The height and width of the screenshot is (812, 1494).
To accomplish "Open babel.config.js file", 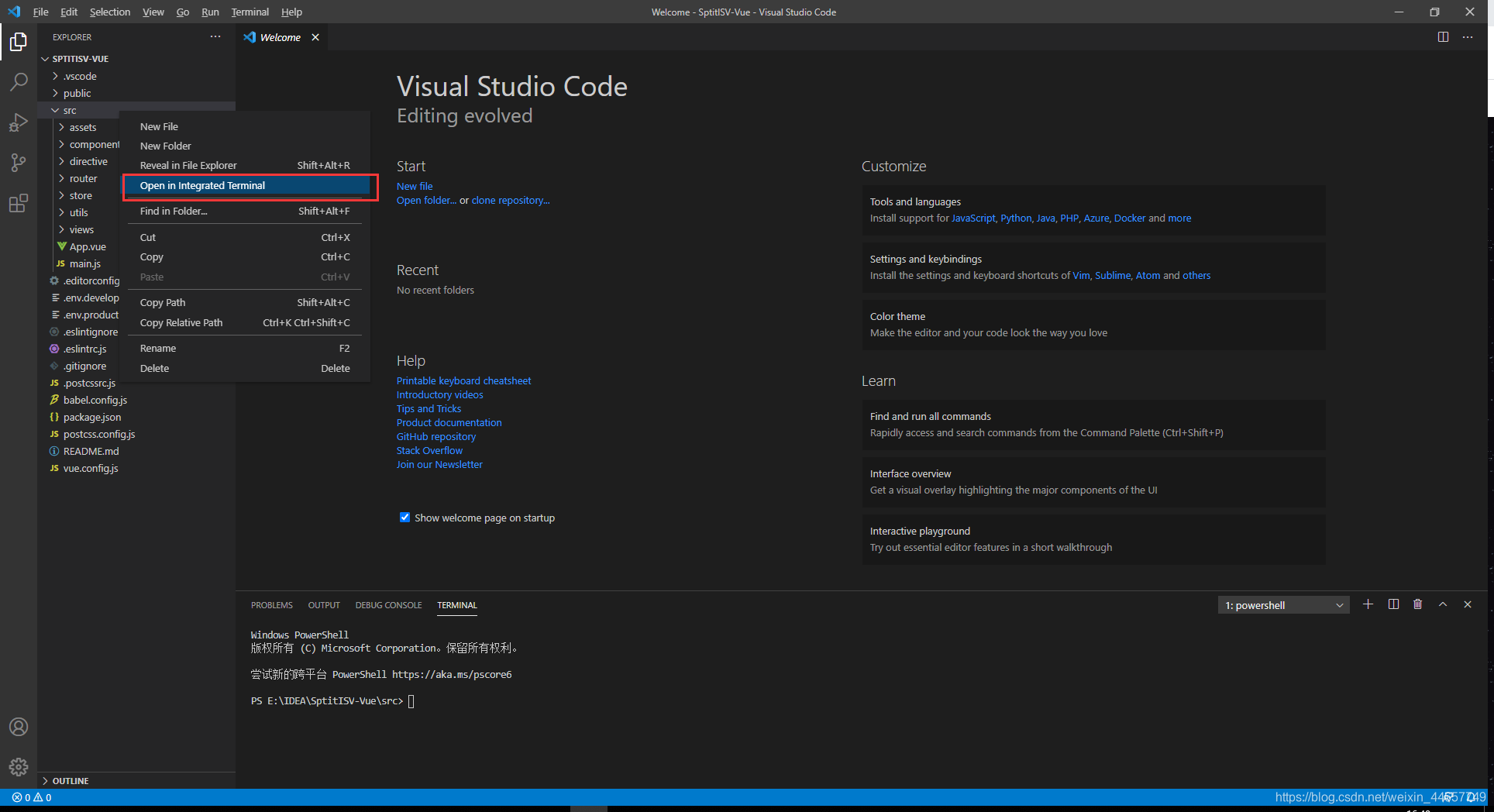I will [x=95, y=400].
